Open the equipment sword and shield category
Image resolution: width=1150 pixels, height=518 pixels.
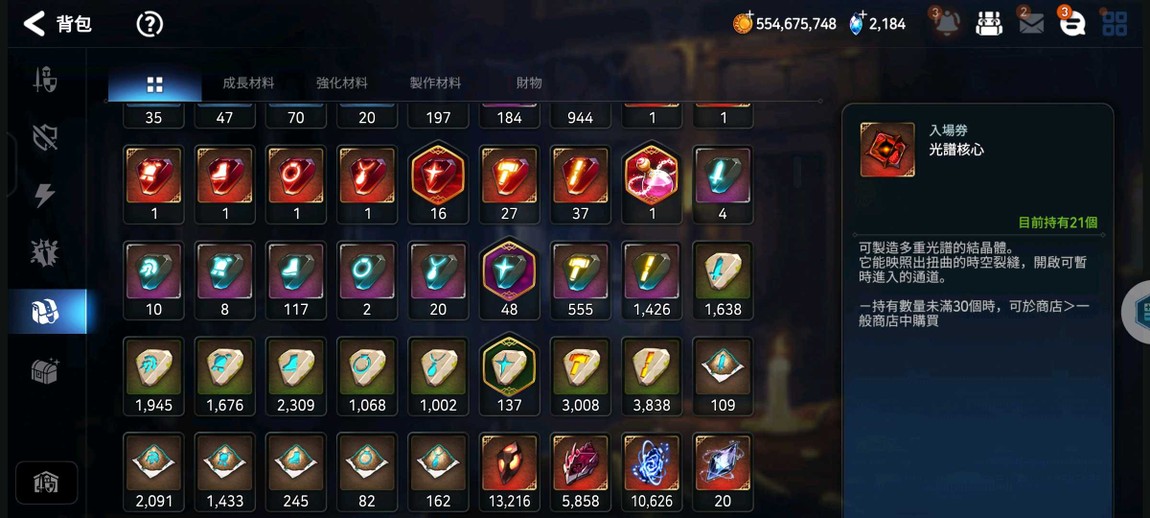[45, 79]
